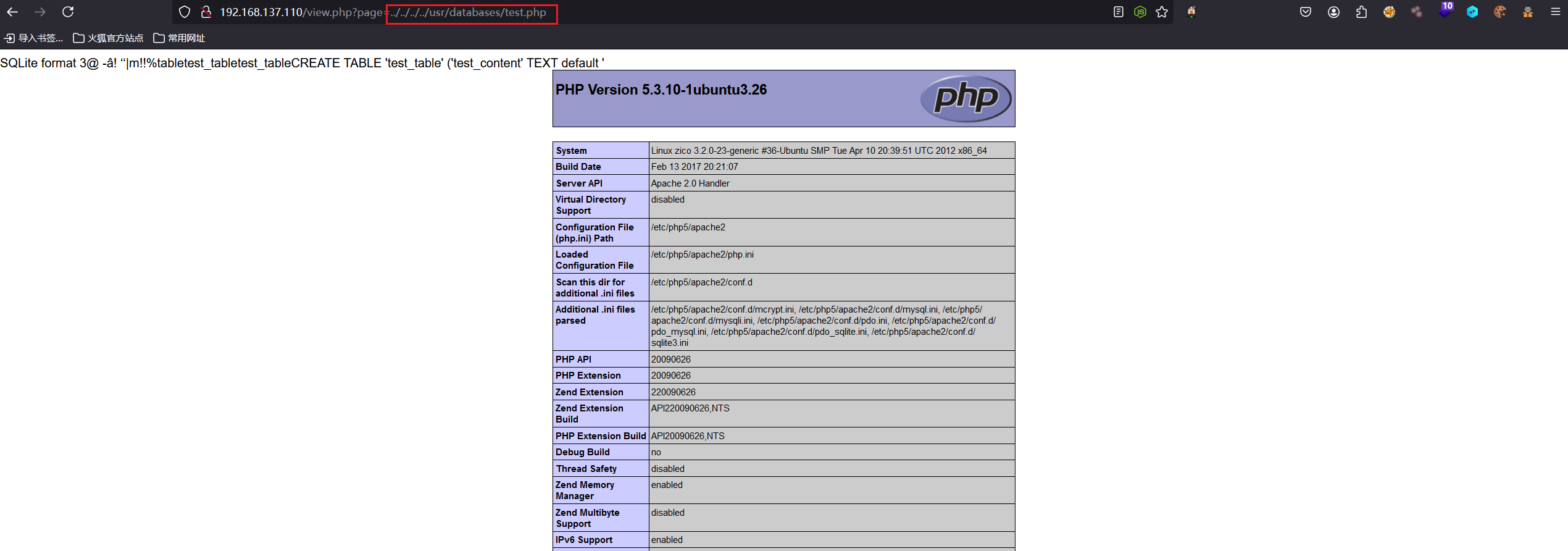Viewport: 1568px width, 551px height.
Task: Open the Firefox hamburger application menu
Action: pyautogui.click(x=1556, y=12)
